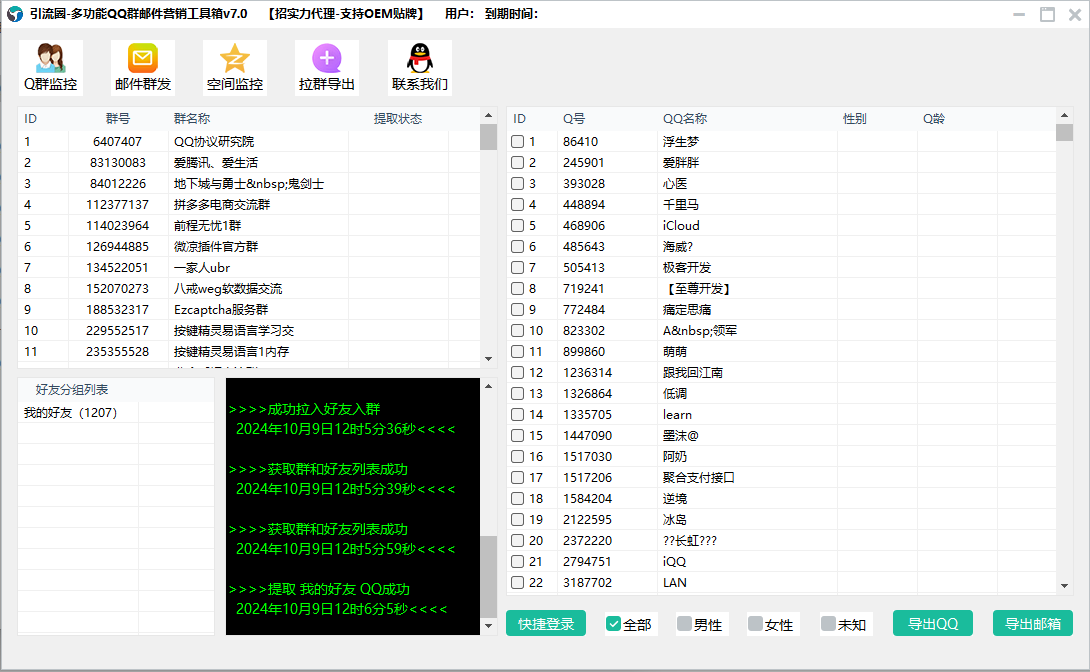Viewport: 1090px width, 672px height.
Task: Enable the 女性 filter checkbox
Action: [756, 624]
